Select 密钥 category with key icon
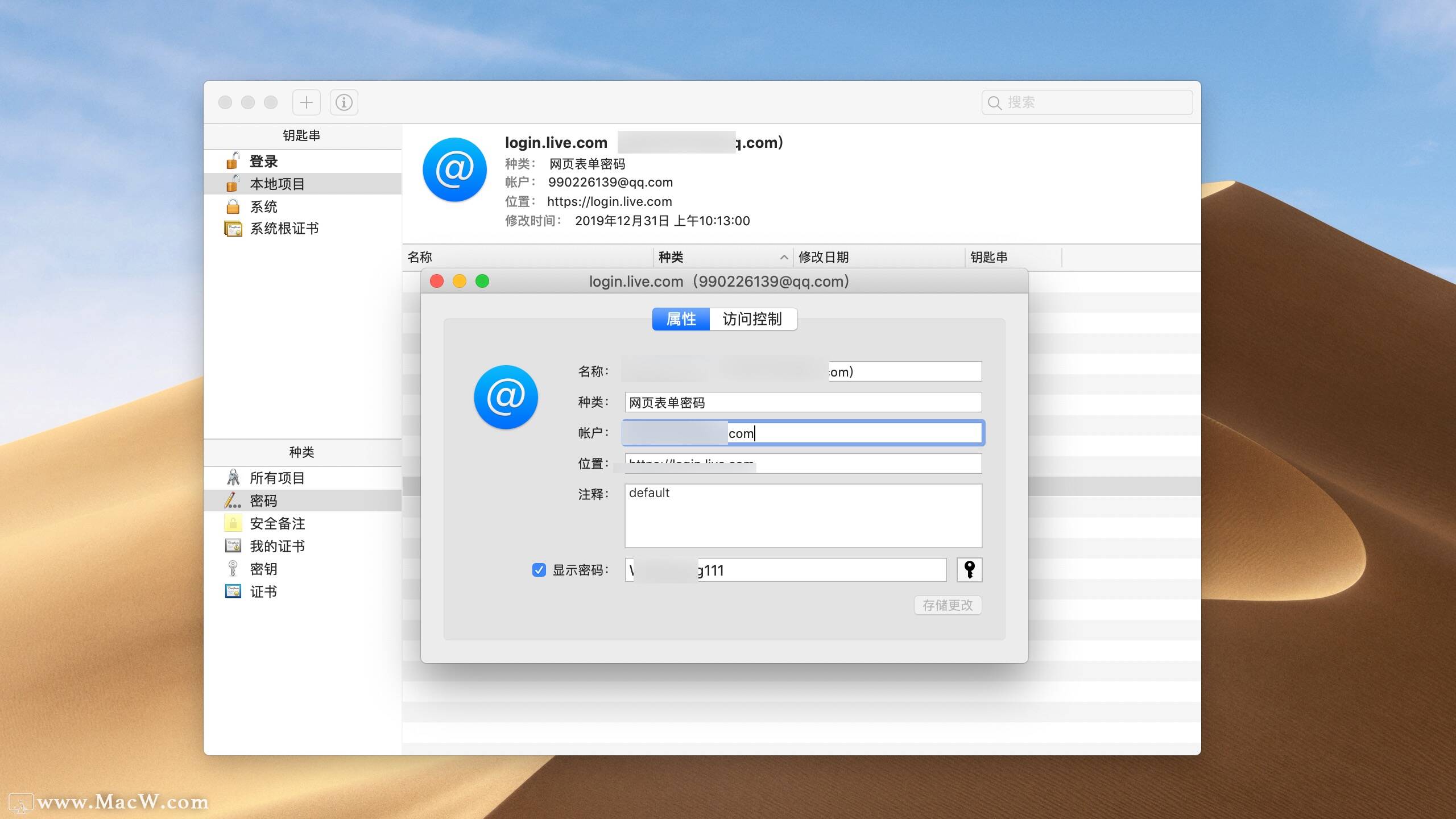1456x819 pixels. click(263, 569)
